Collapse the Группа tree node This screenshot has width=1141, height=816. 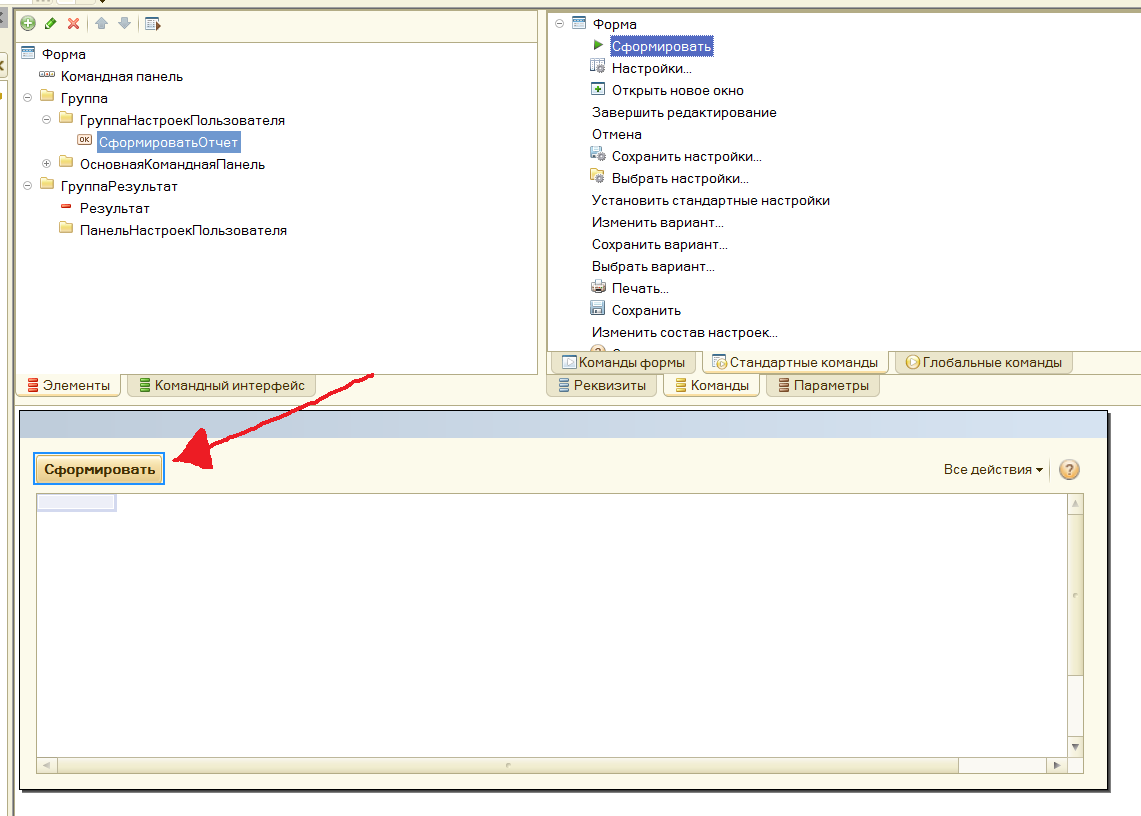27,98
